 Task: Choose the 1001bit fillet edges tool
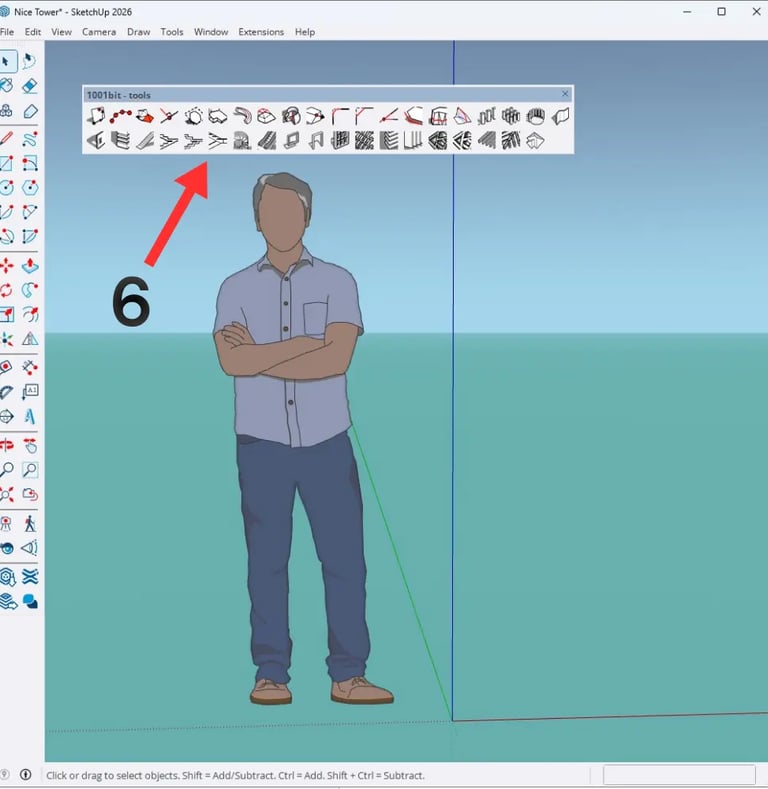[341, 116]
